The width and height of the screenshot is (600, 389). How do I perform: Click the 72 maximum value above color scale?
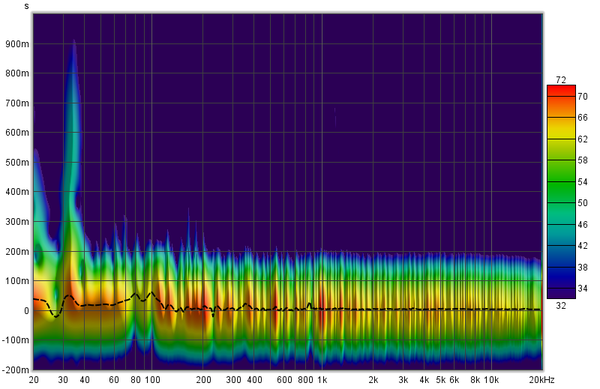(x=561, y=80)
